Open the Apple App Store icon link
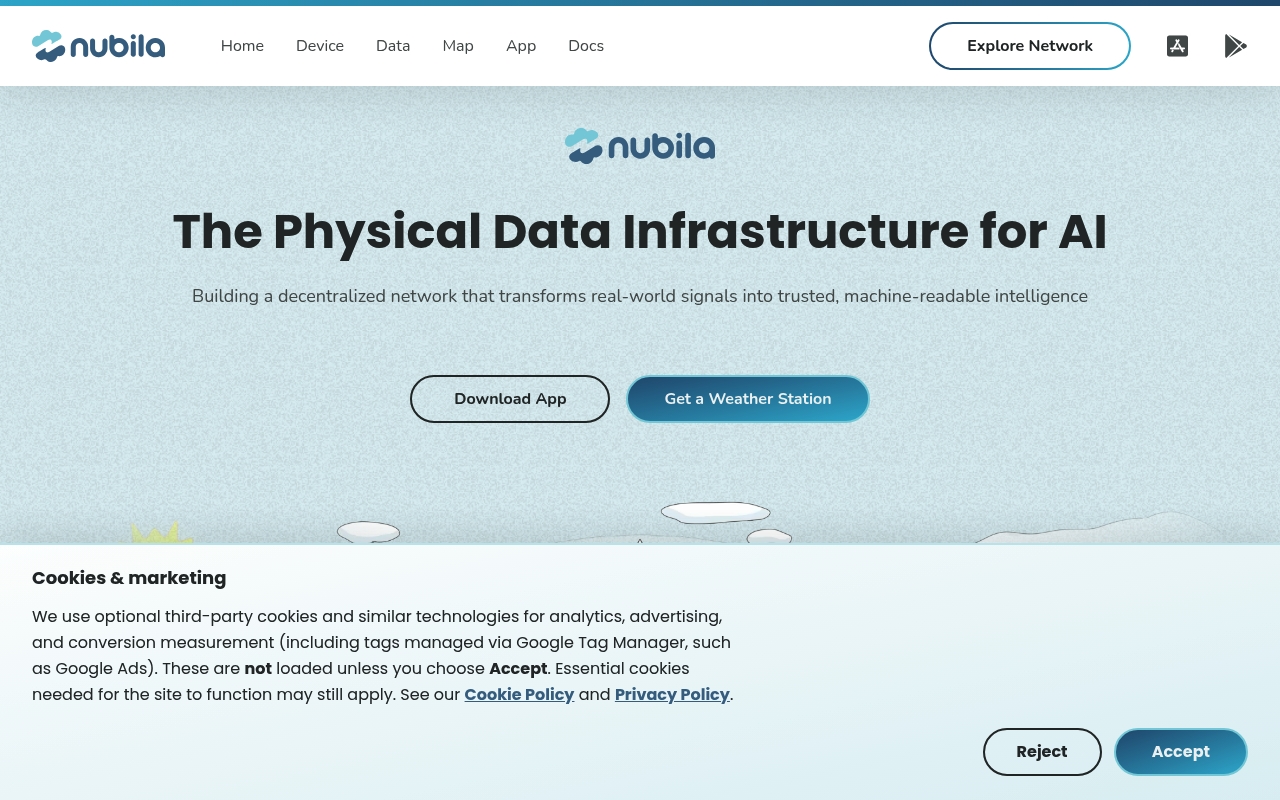 pos(1177,46)
